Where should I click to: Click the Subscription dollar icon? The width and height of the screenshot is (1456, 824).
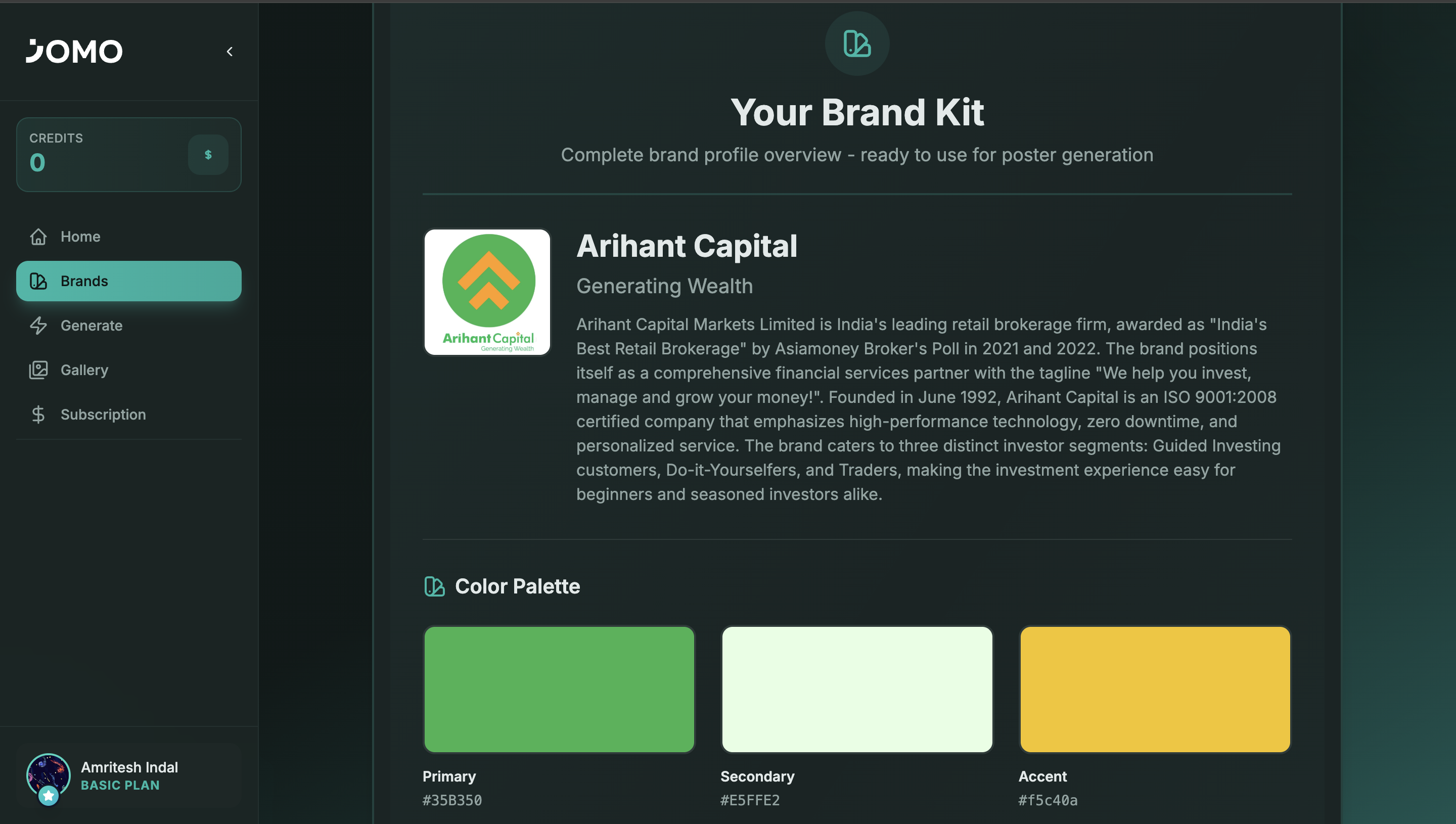[x=38, y=414]
